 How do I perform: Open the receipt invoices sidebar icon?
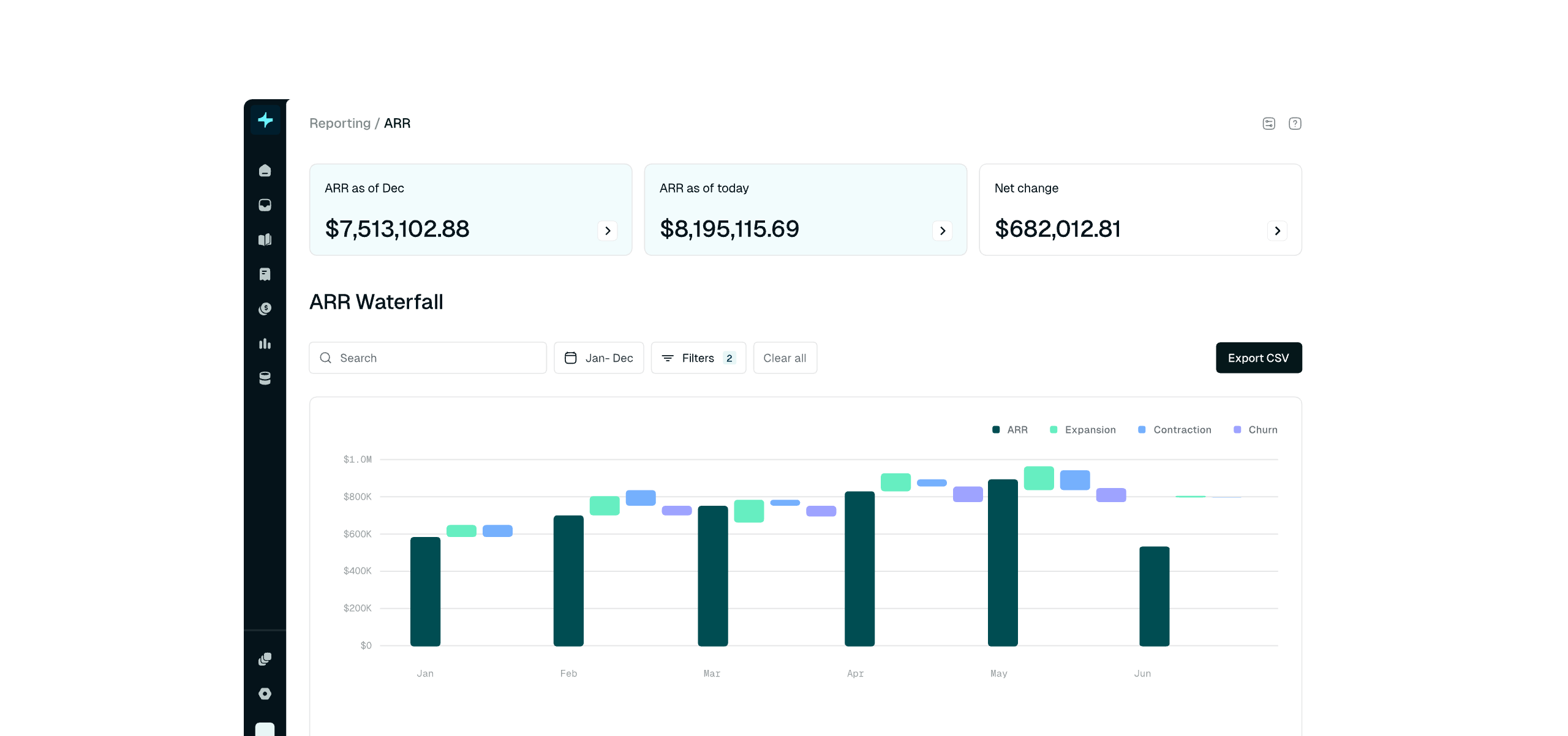click(x=265, y=274)
